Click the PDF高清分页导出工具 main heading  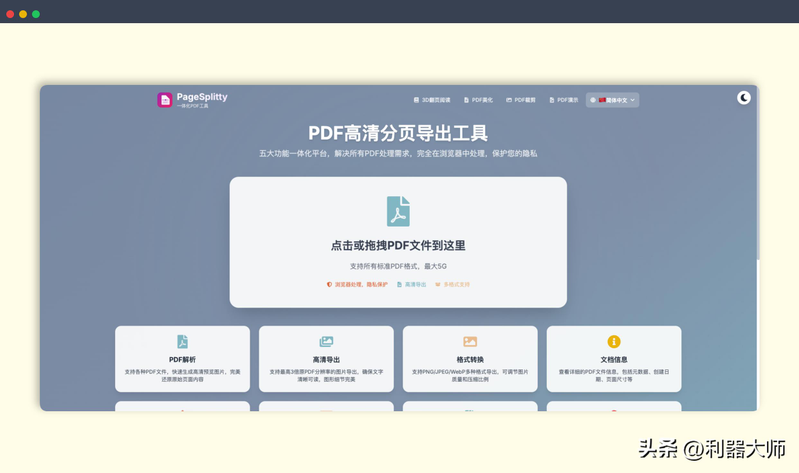click(398, 134)
